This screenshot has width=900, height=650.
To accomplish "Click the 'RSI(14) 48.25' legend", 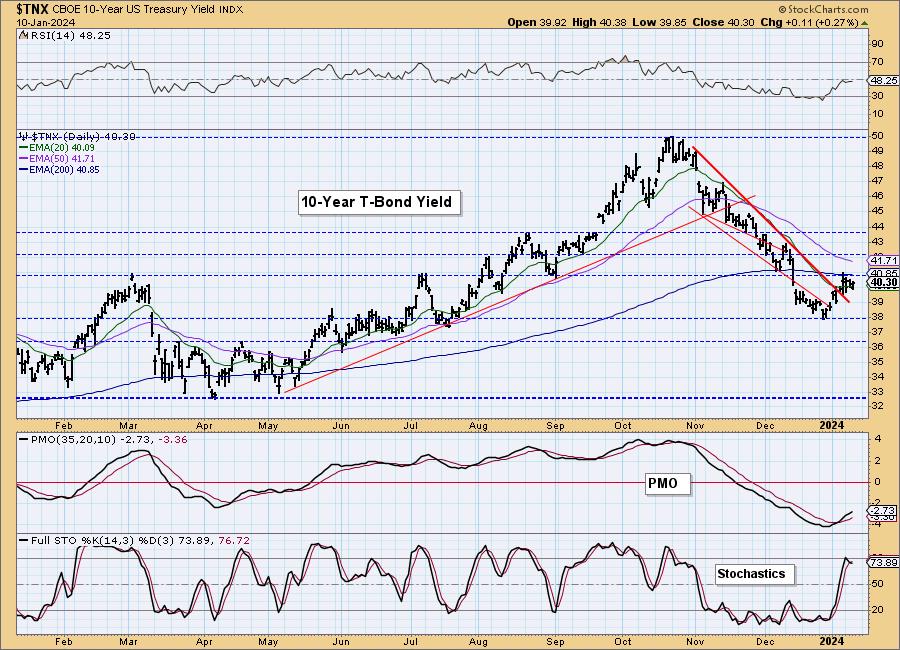I will click(71, 35).
